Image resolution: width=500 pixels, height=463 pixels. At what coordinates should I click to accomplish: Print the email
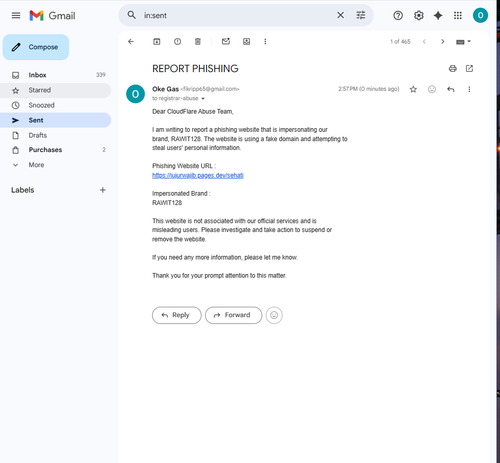coord(452,68)
